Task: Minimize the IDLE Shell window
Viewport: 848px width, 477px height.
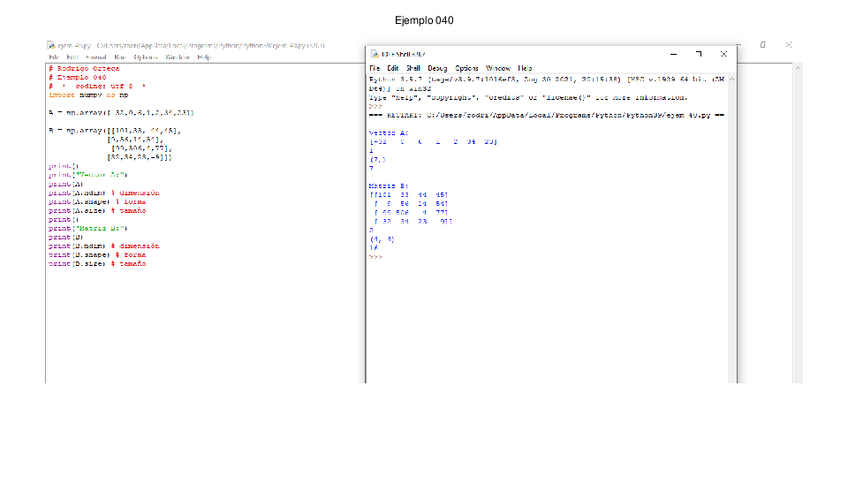Action: (673, 54)
